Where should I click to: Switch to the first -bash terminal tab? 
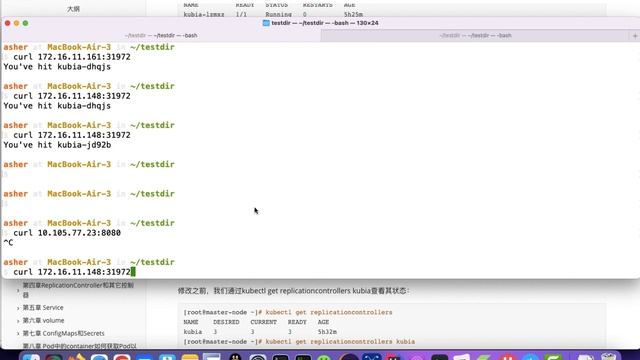pyautogui.click(x=161, y=36)
